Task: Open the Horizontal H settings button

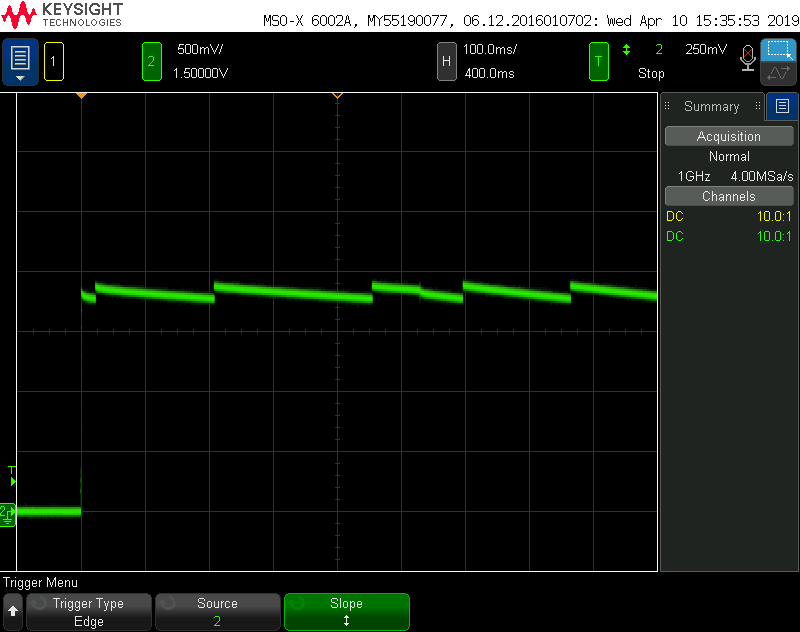Action: 446,62
